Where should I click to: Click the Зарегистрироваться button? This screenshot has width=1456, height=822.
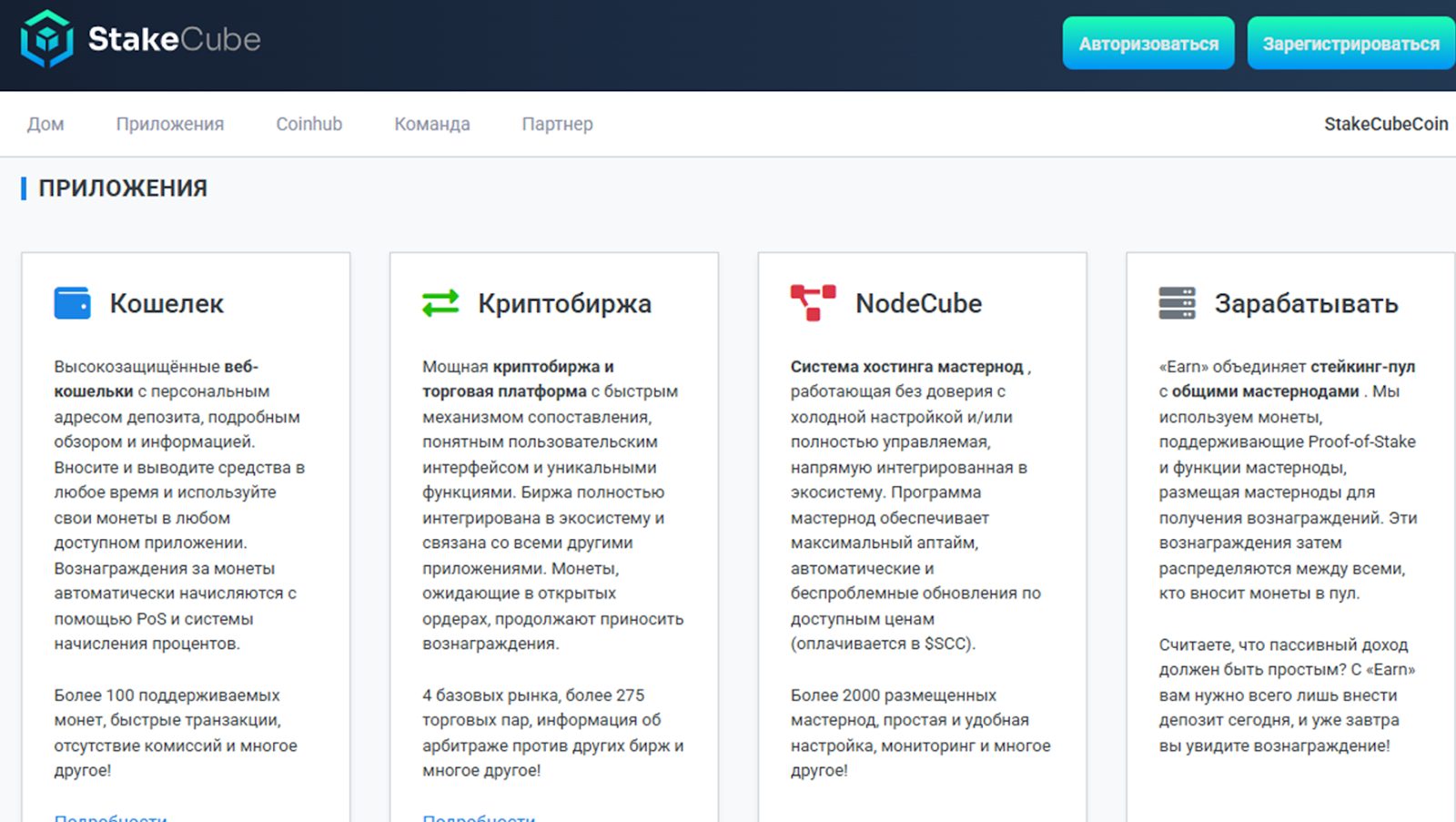(1351, 44)
